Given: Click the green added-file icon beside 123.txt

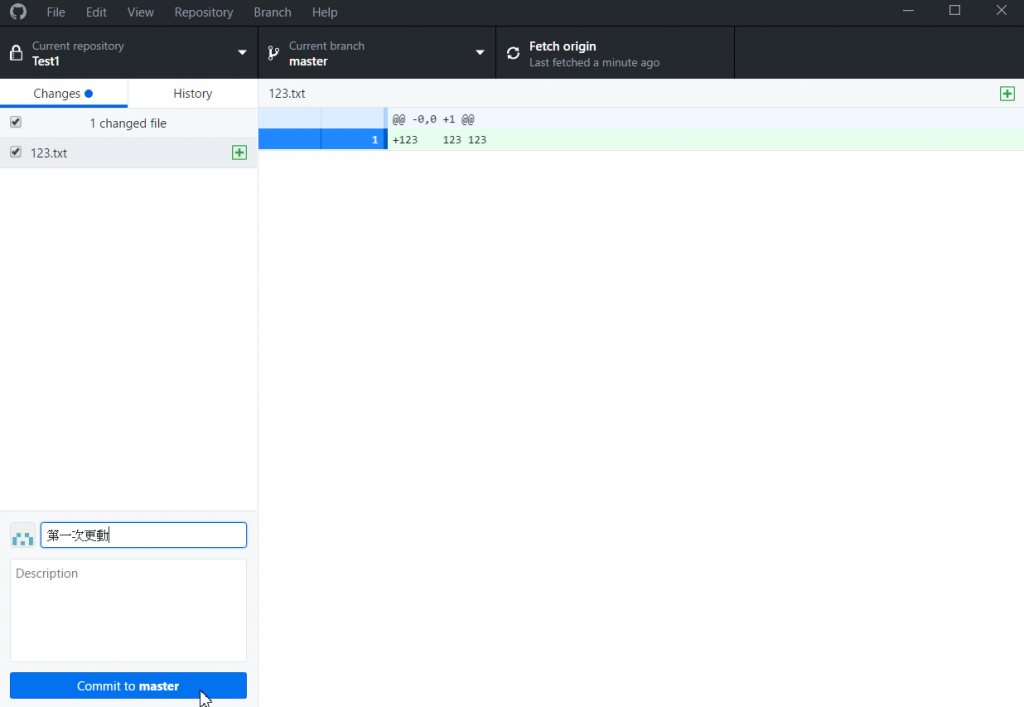Looking at the screenshot, I should click(x=240, y=153).
